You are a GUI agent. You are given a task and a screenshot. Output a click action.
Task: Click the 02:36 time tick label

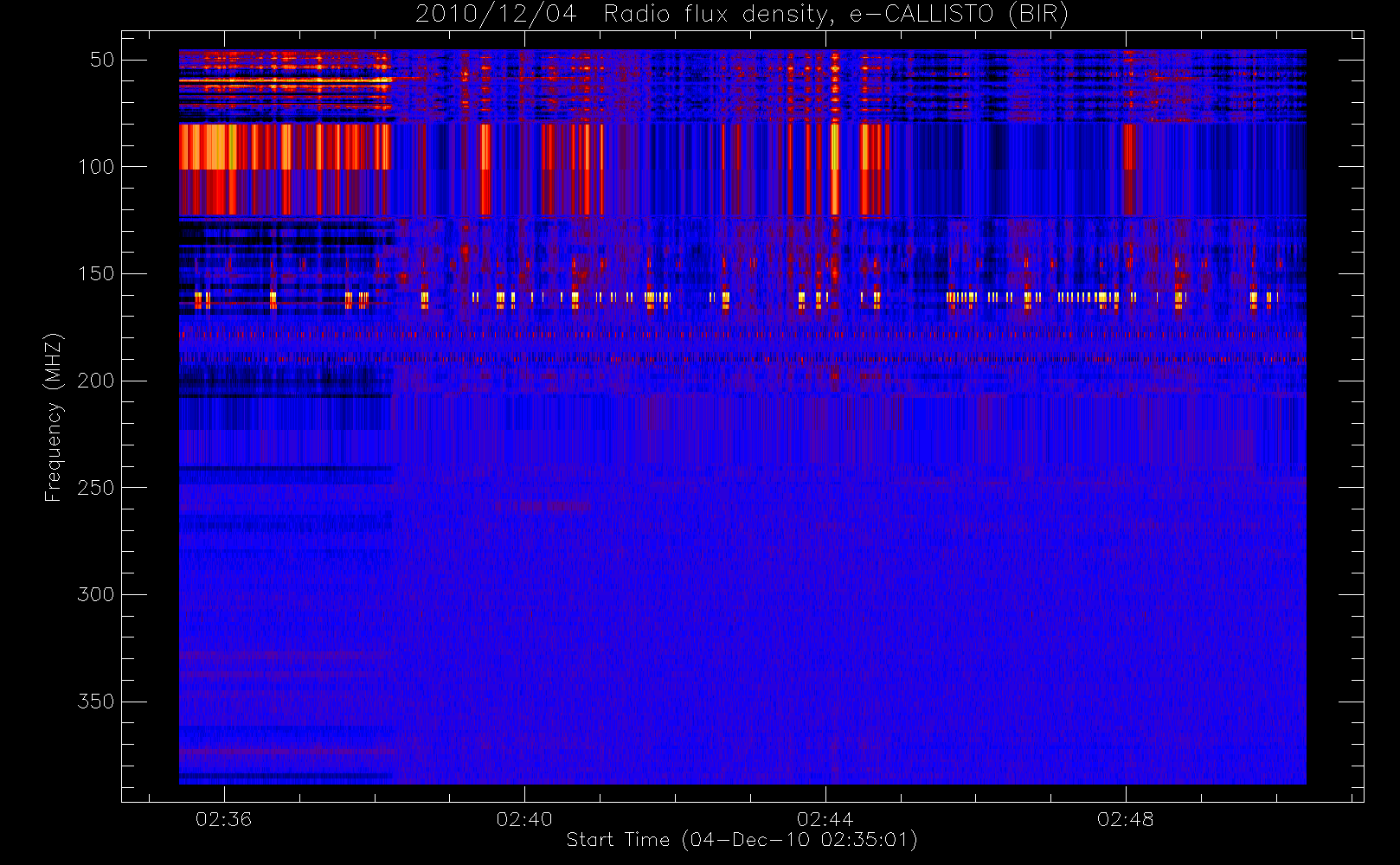[x=223, y=819]
